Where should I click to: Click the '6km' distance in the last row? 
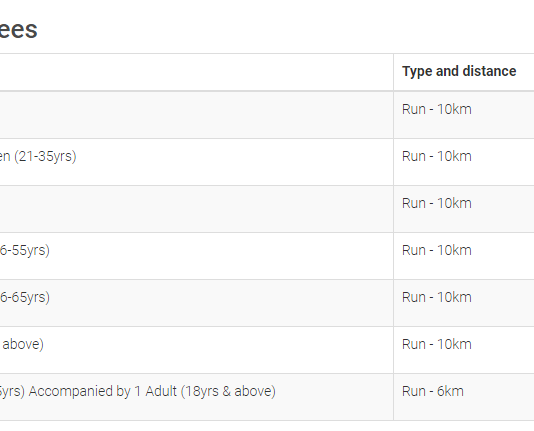pyautogui.click(x=450, y=391)
